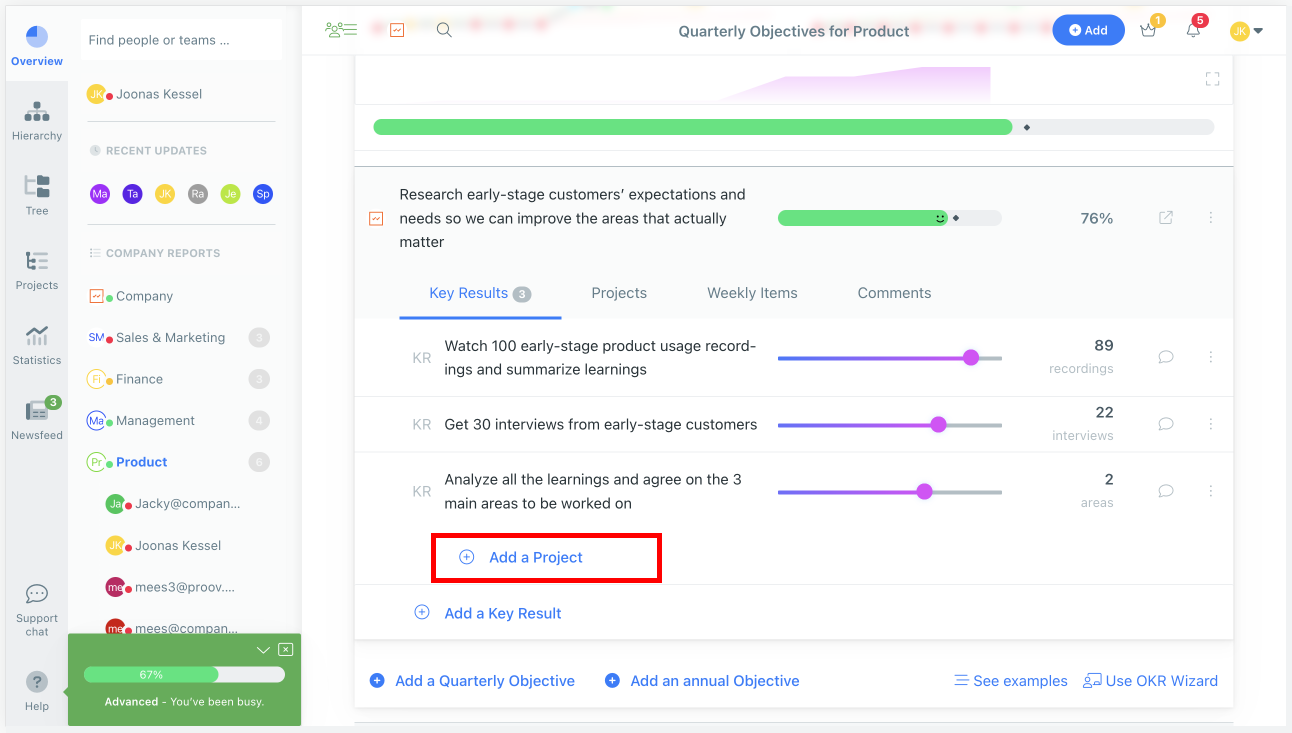Collapse the green progress tip popup
The height and width of the screenshot is (733, 1292).
point(263,649)
